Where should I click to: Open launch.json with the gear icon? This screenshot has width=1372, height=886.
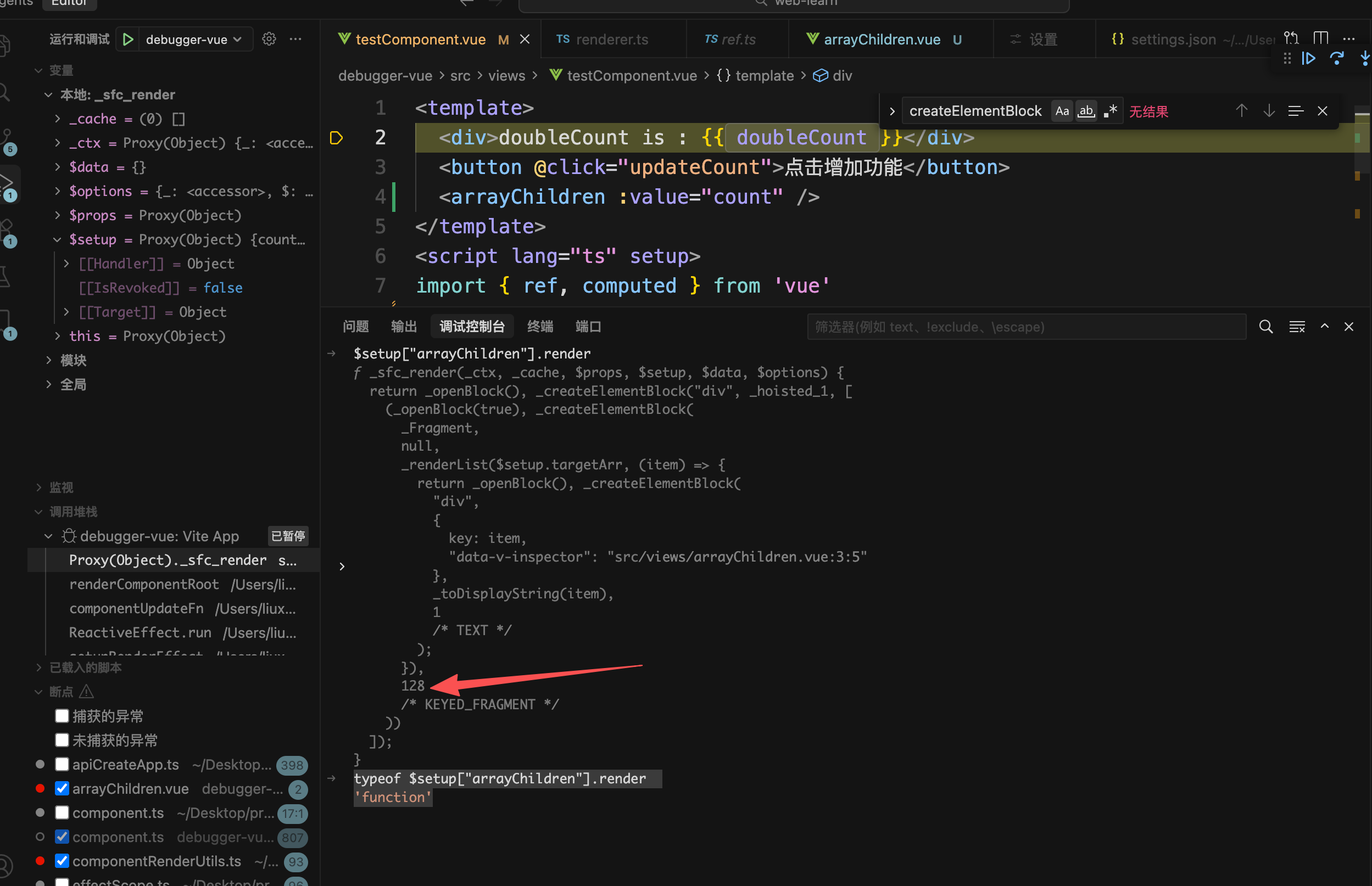269,38
